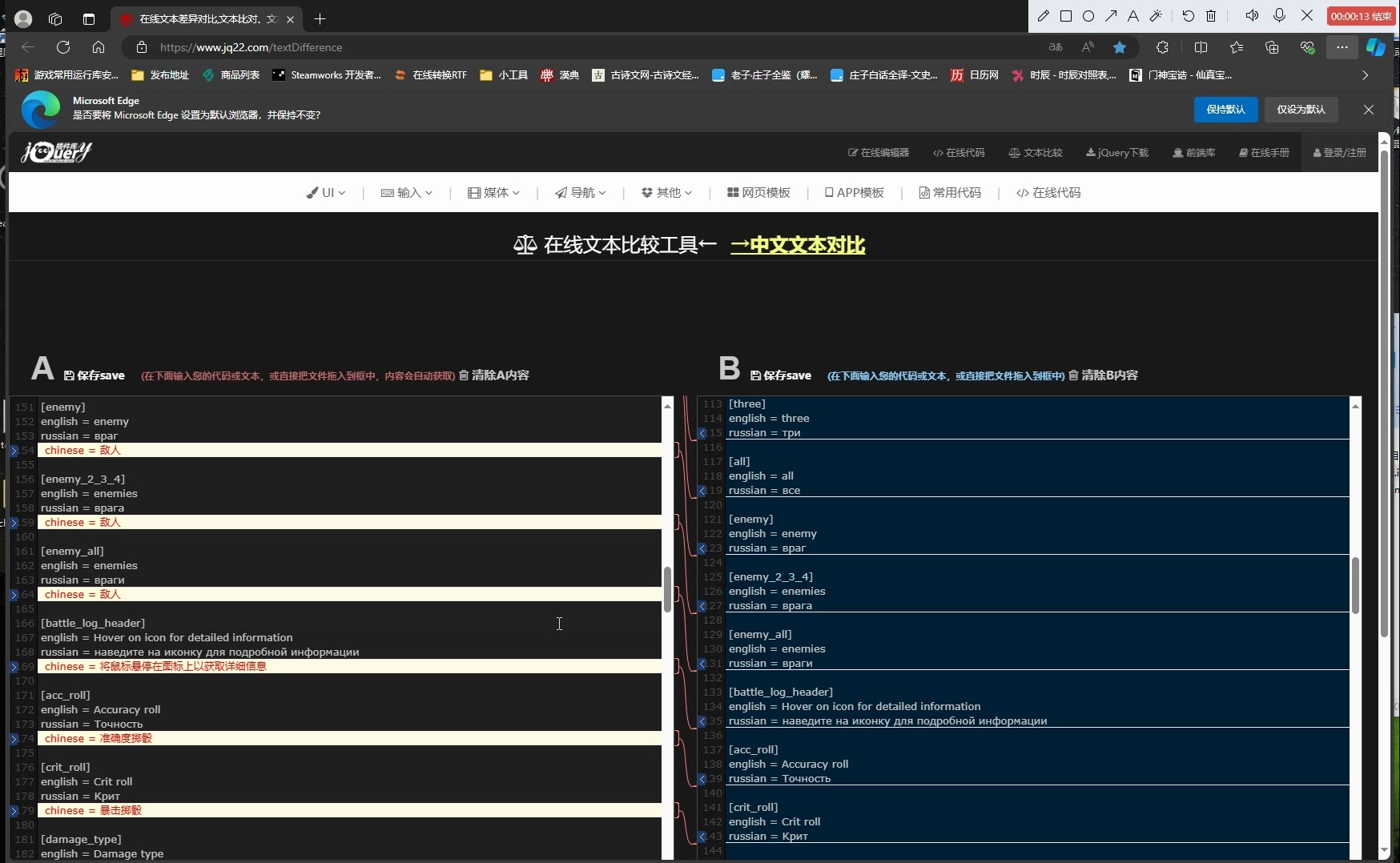1400x863 pixels.
Task: Expand the 媒体 dropdown menu
Action: click(x=494, y=193)
